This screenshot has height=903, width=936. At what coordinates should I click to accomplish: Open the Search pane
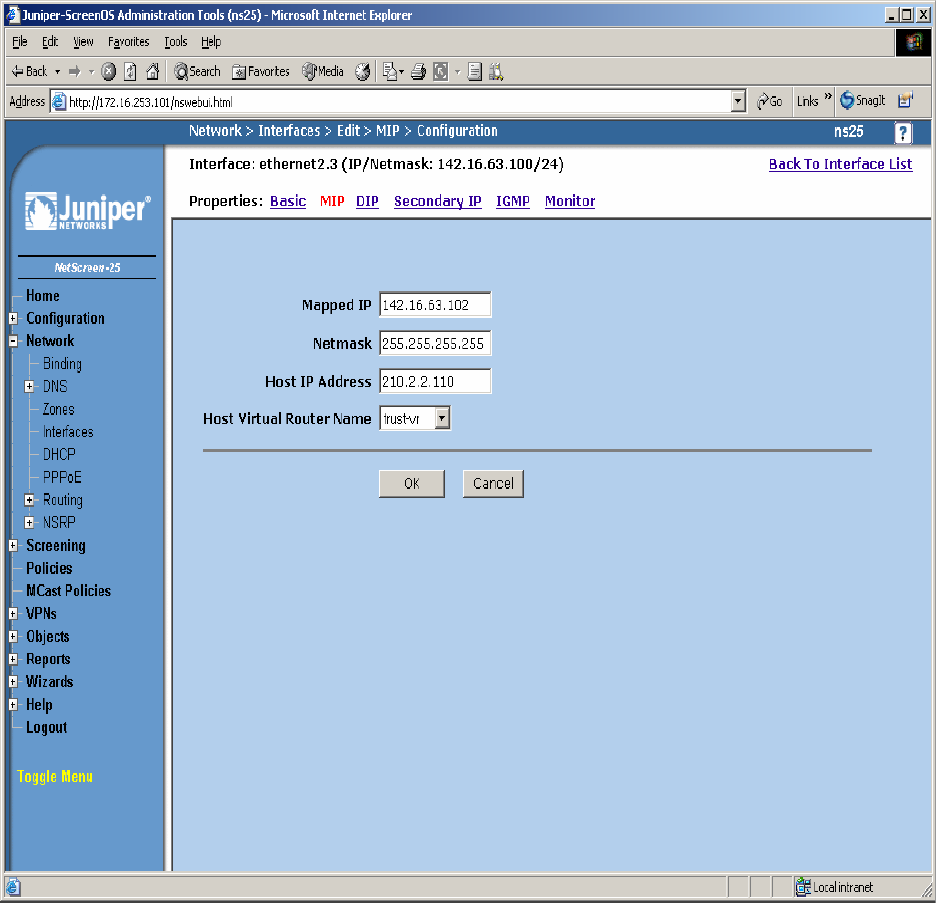click(x=197, y=72)
